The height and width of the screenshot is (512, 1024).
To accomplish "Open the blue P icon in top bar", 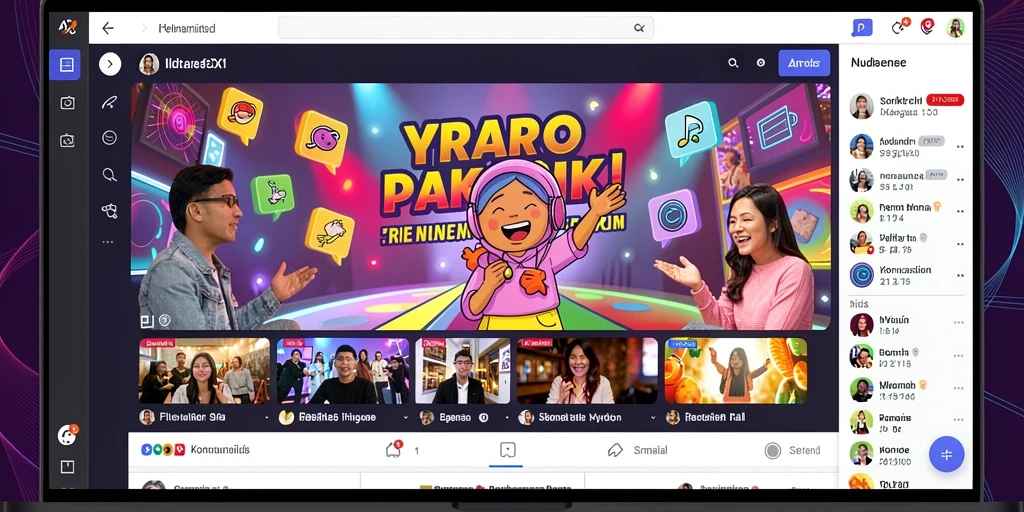I will point(862,27).
